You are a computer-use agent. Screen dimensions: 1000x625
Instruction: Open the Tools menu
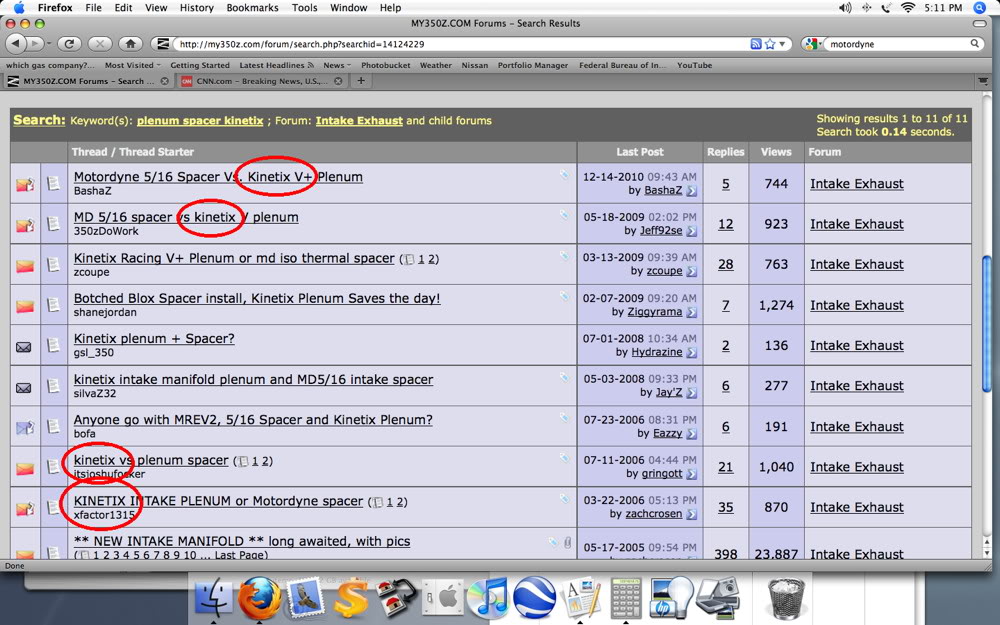point(304,8)
